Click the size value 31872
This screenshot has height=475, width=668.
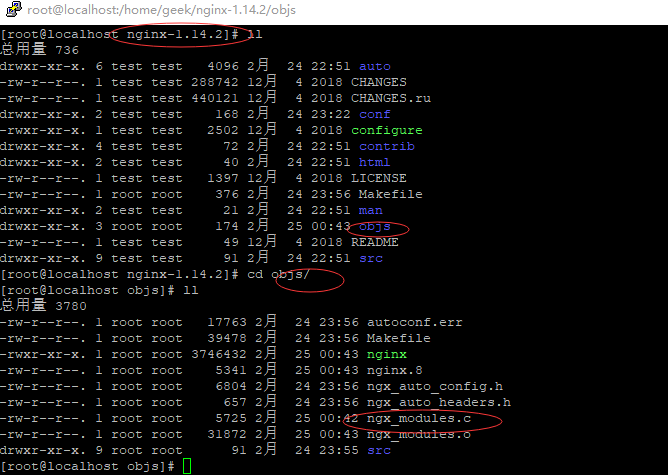point(227,435)
